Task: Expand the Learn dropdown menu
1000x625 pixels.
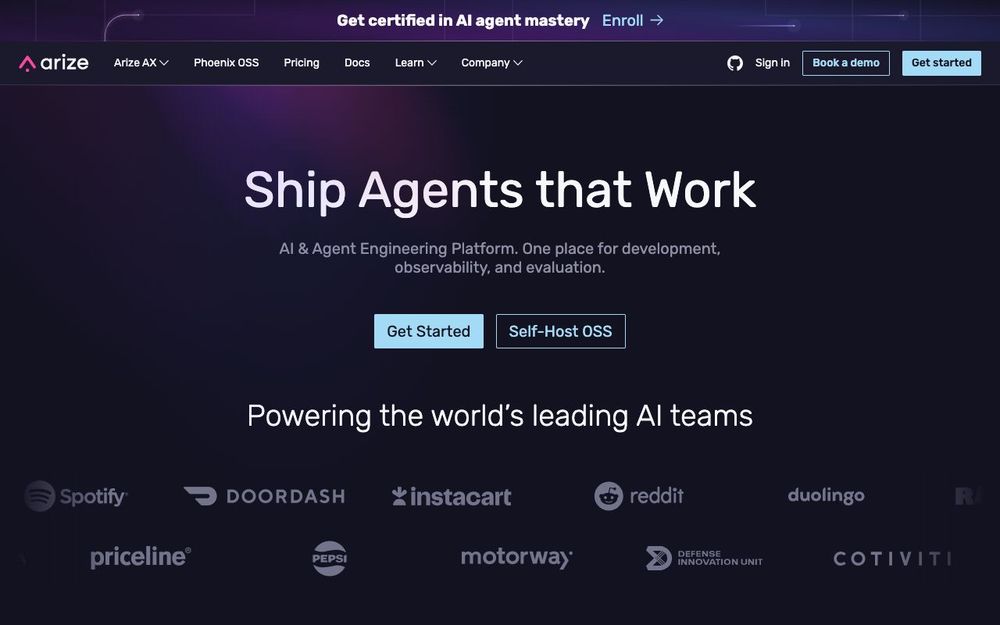Action: coord(415,62)
